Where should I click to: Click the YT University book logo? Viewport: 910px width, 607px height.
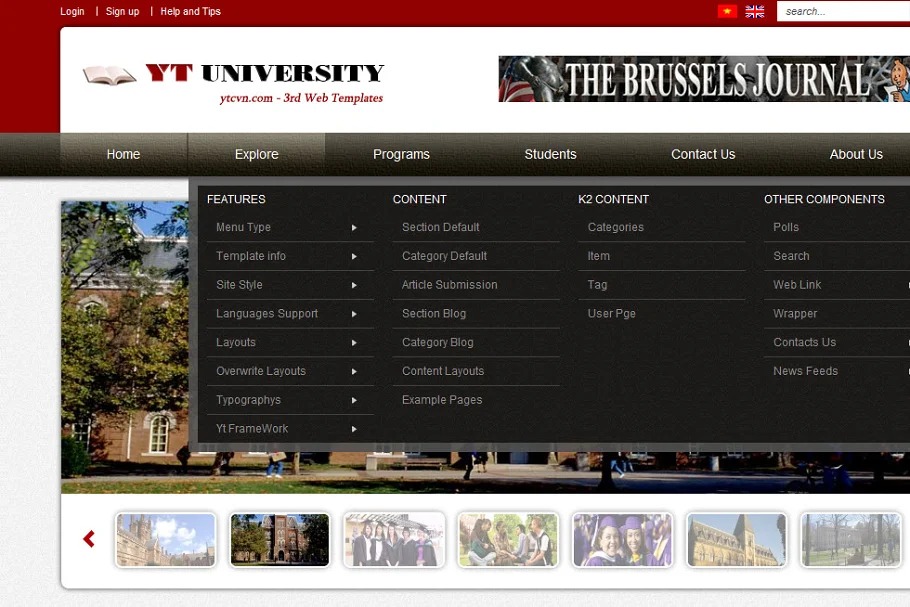click(110, 75)
